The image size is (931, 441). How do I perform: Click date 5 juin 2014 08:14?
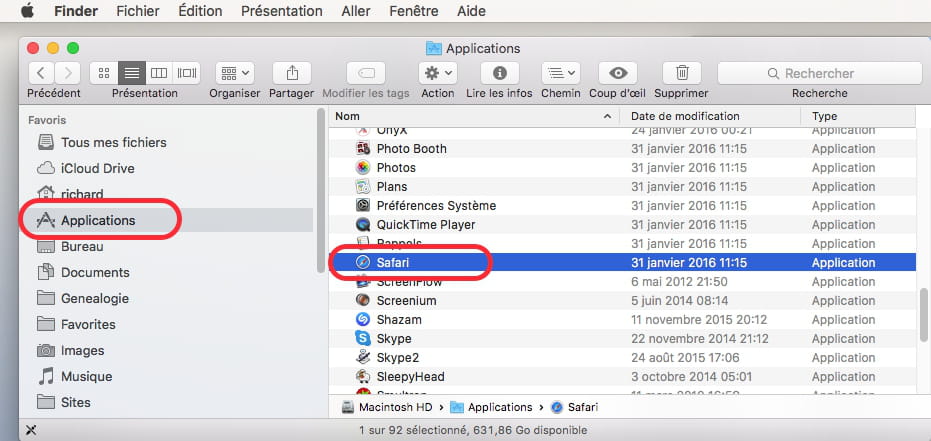tap(679, 300)
